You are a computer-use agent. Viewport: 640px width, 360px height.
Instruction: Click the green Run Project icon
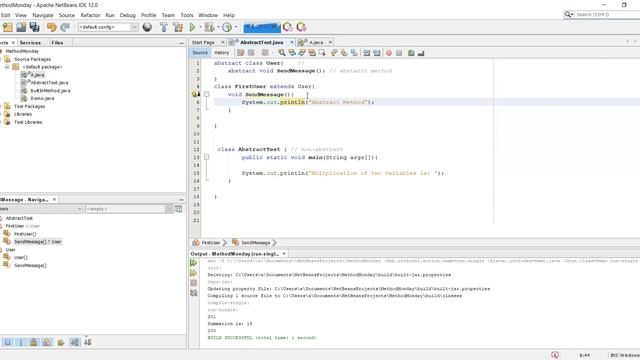coord(192,27)
